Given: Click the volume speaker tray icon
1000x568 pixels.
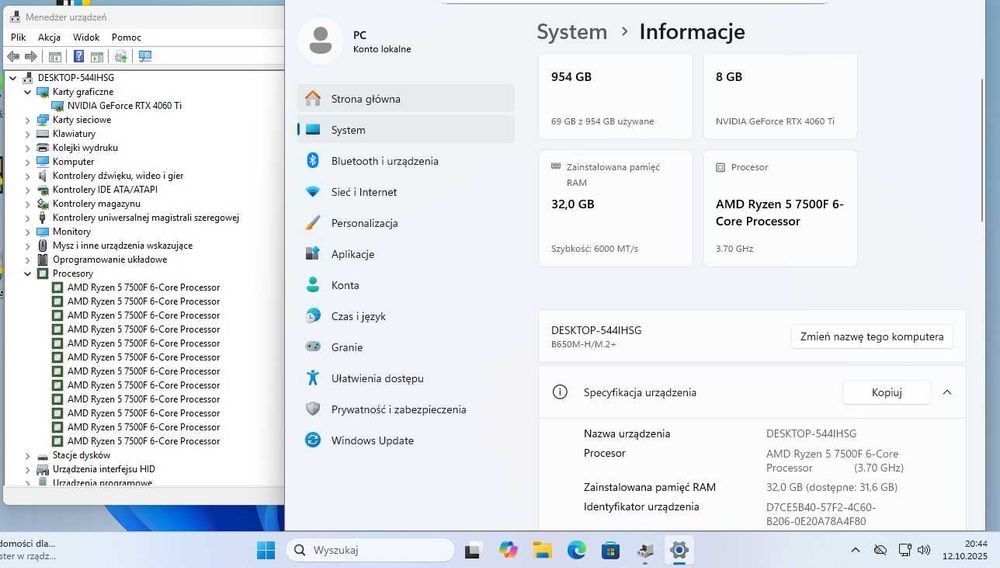Looking at the screenshot, I should coord(923,550).
